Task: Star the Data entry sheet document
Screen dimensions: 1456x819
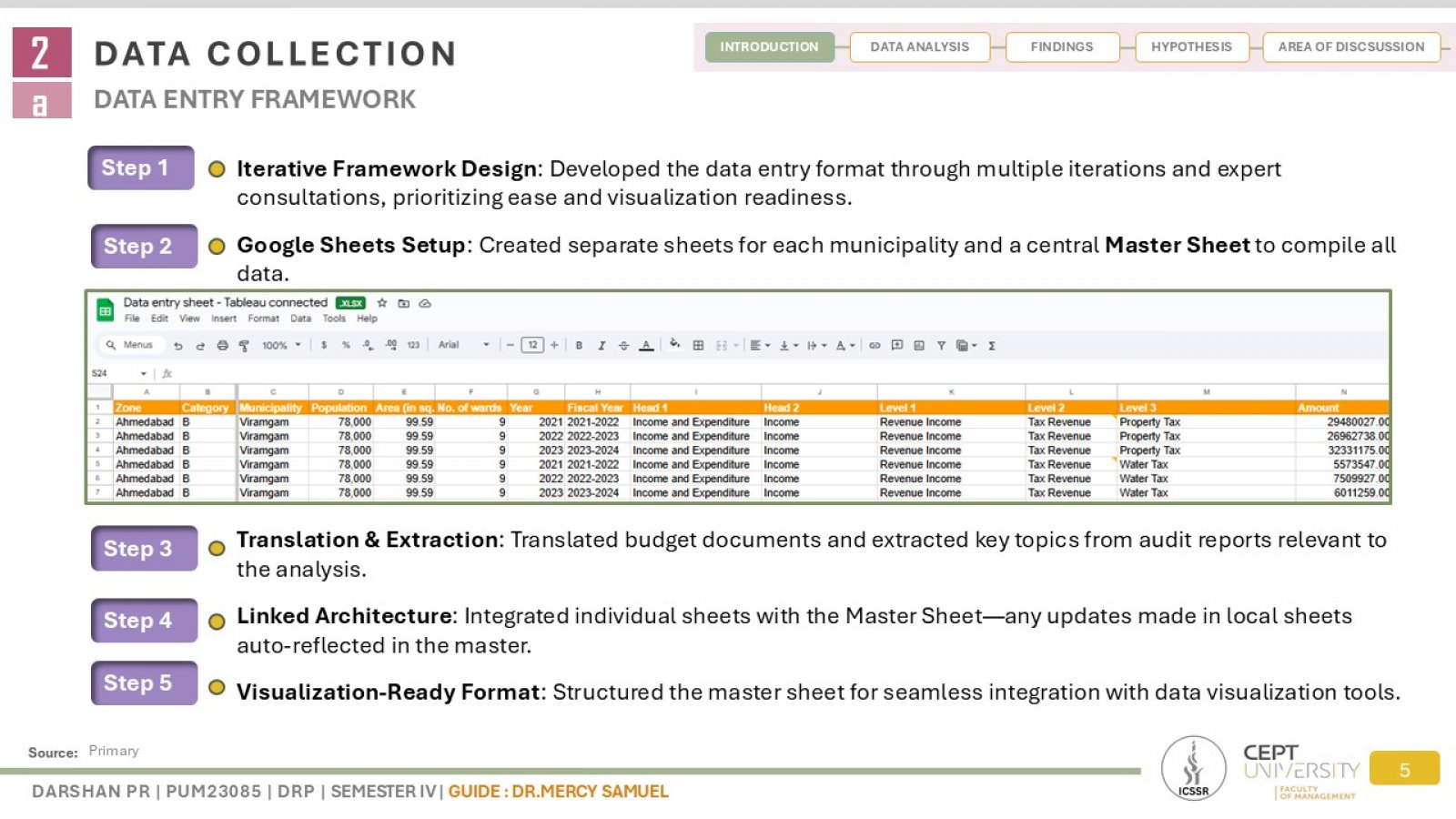Action: click(x=382, y=303)
